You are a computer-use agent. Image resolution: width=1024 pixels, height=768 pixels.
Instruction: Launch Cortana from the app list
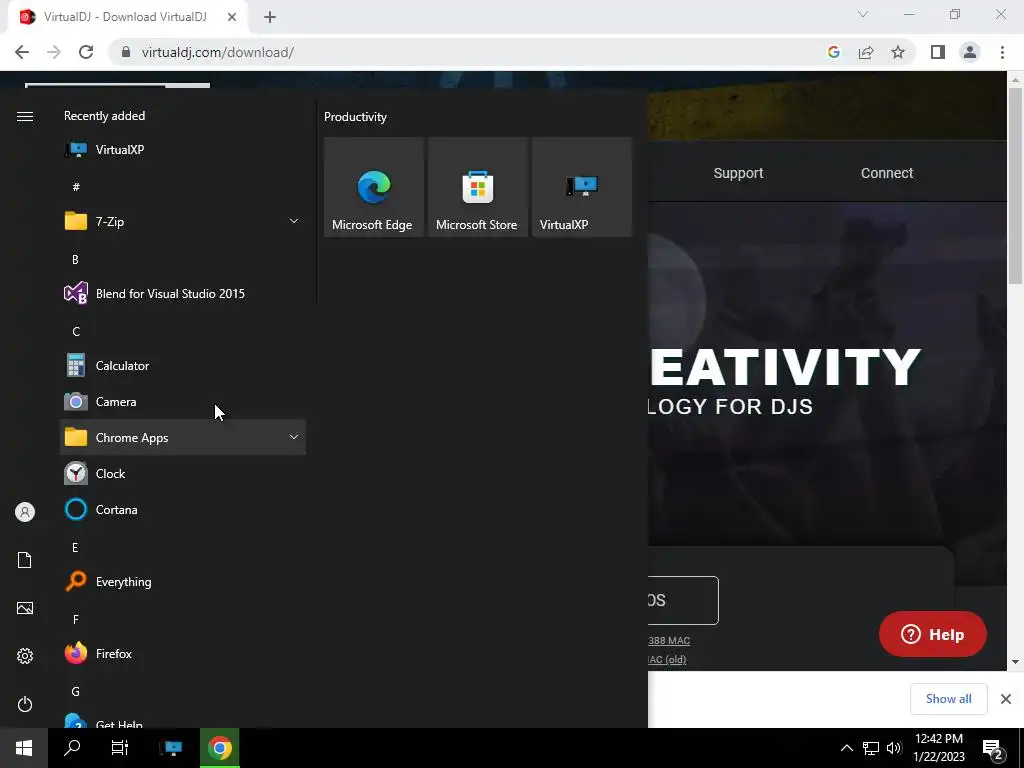pos(183,509)
